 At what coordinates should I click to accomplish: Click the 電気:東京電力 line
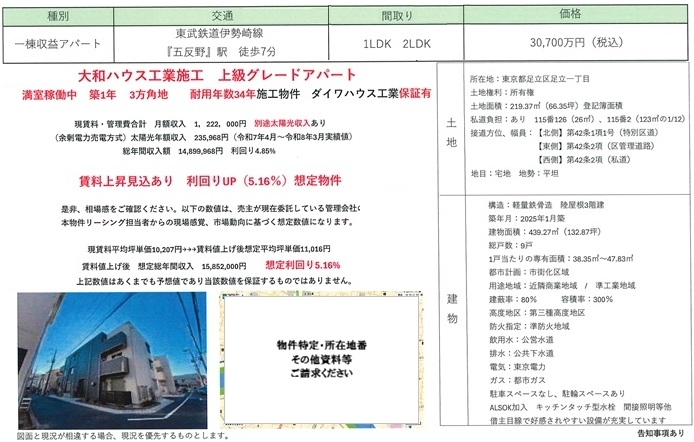(x=517, y=367)
